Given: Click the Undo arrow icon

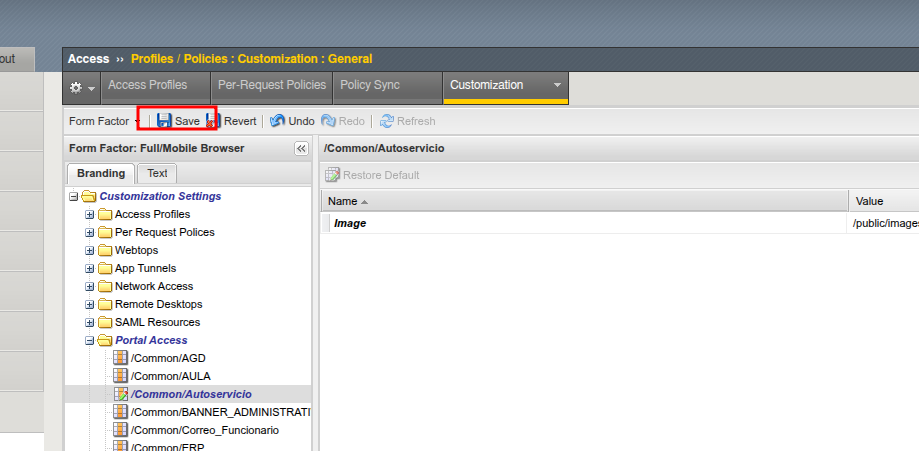Looking at the screenshot, I should point(277,121).
